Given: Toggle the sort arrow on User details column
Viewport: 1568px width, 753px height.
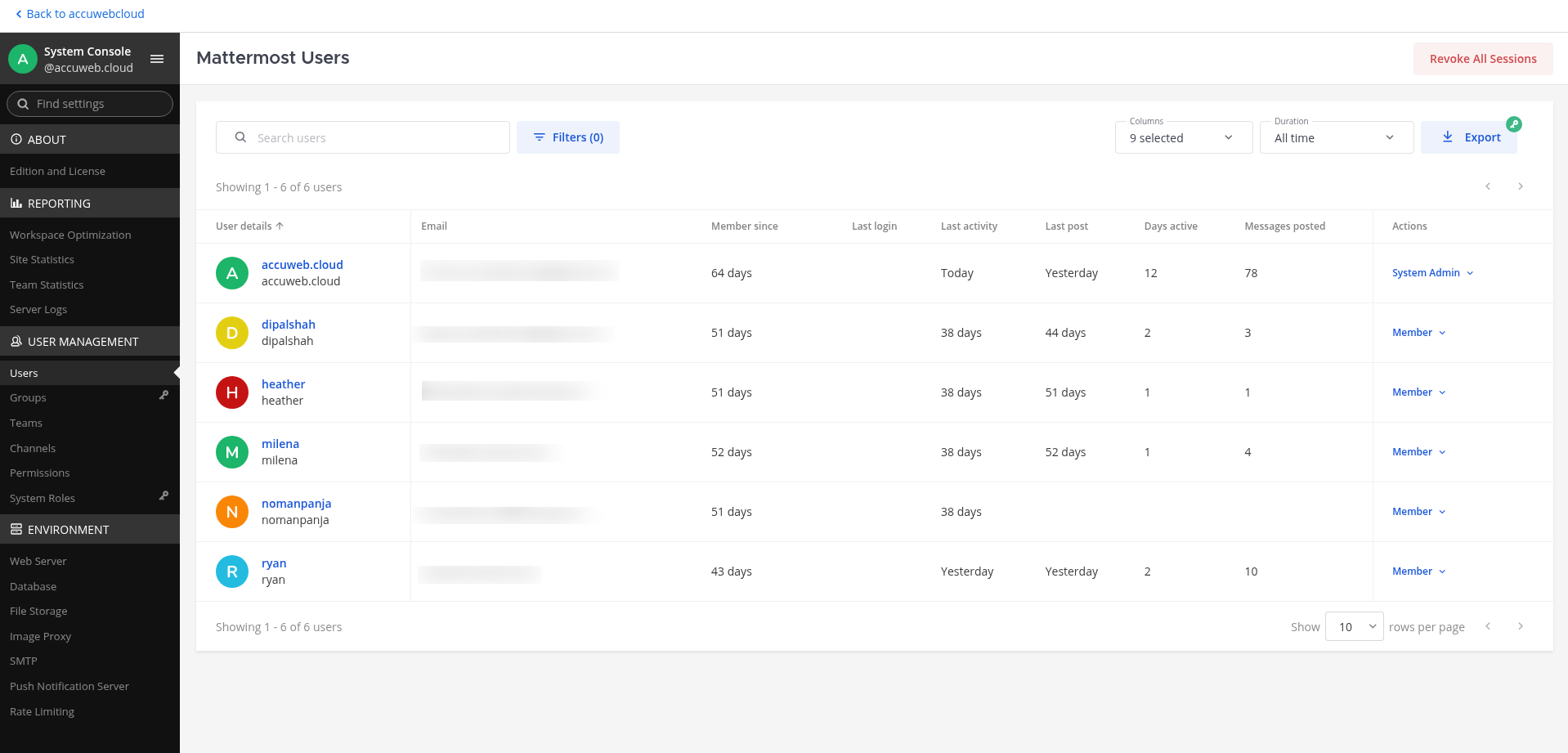Looking at the screenshot, I should (x=279, y=226).
